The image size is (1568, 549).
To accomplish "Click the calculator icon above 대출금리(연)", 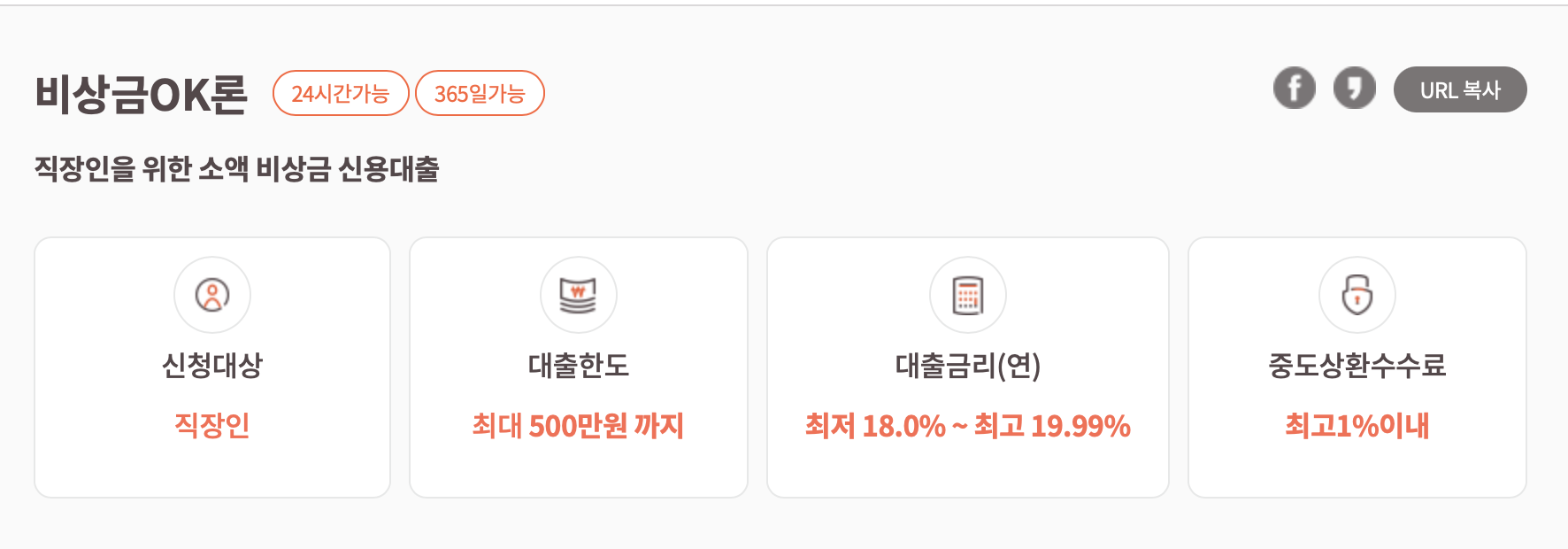I will 967,295.
